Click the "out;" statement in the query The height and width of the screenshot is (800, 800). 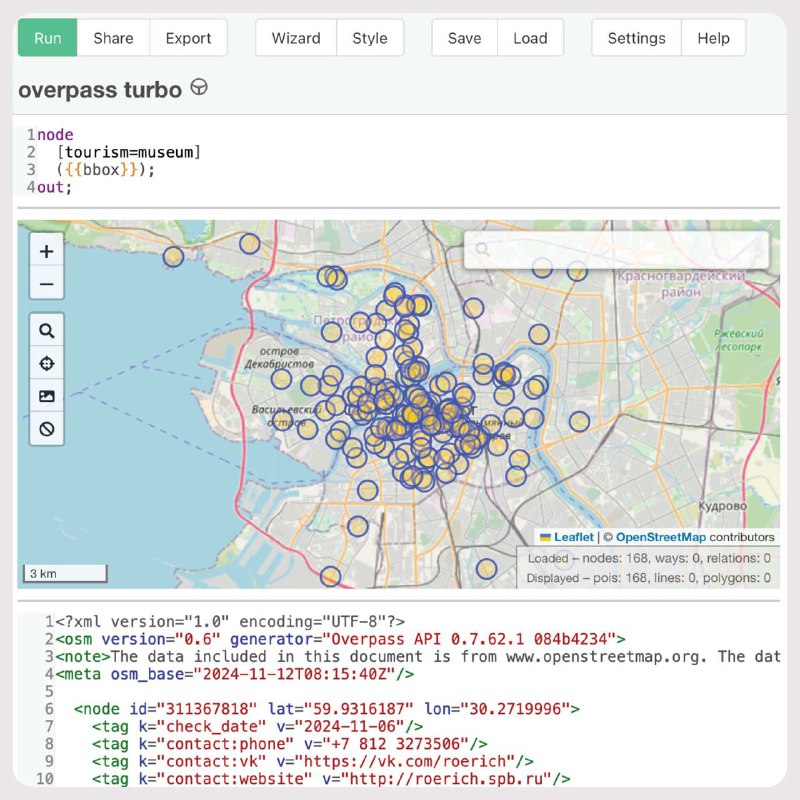(55, 187)
